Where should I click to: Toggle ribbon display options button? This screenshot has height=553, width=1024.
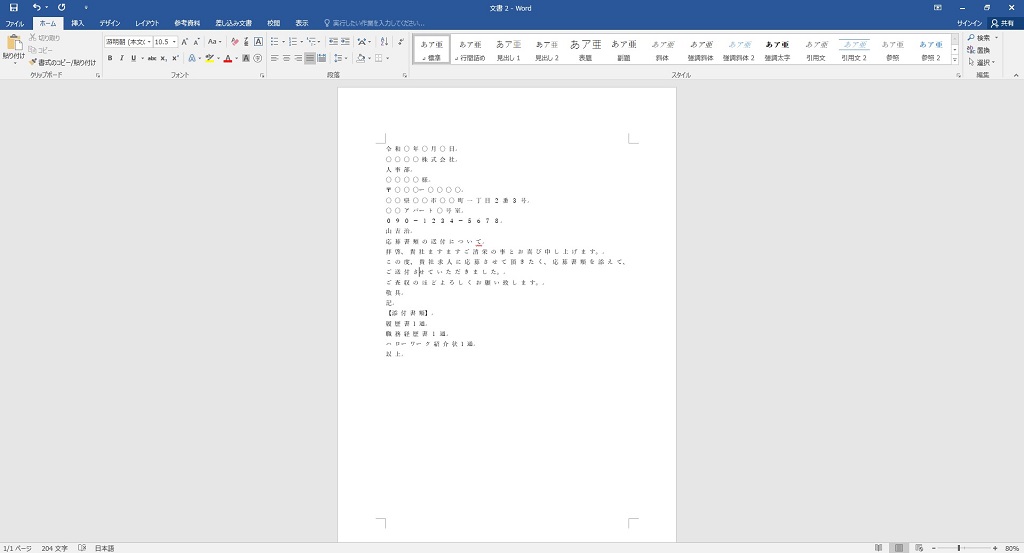(x=938, y=8)
